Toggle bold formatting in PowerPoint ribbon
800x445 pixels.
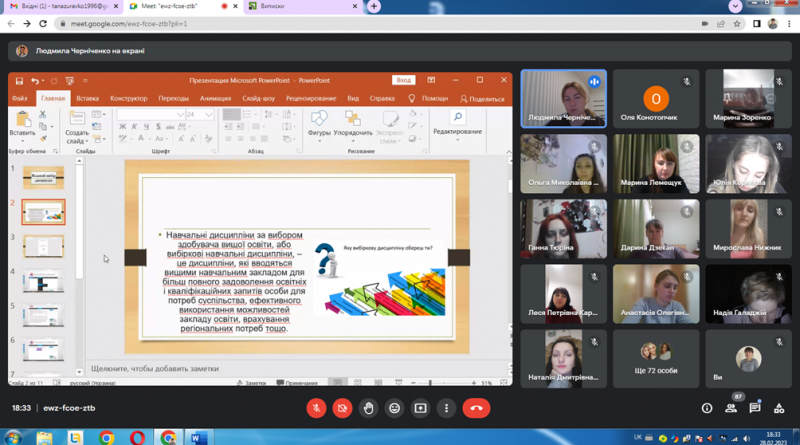tap(122, 127)
